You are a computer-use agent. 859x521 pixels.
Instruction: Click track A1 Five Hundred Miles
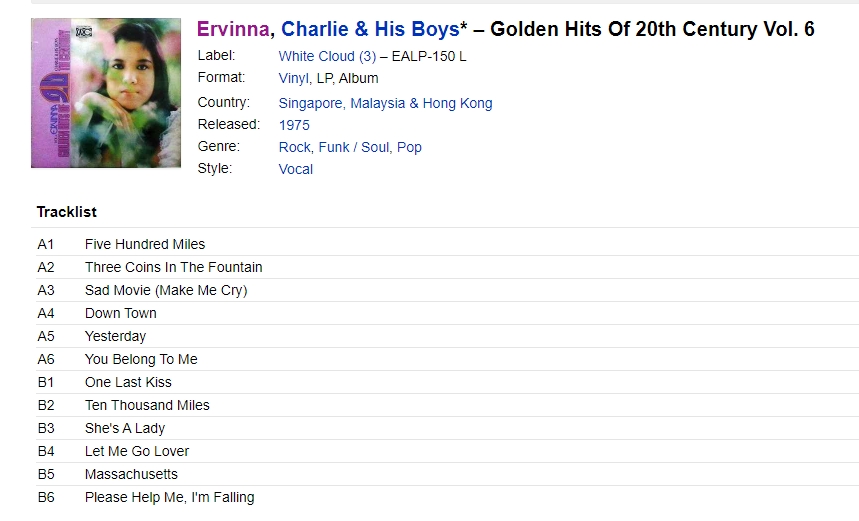click(x=145, y=244)
